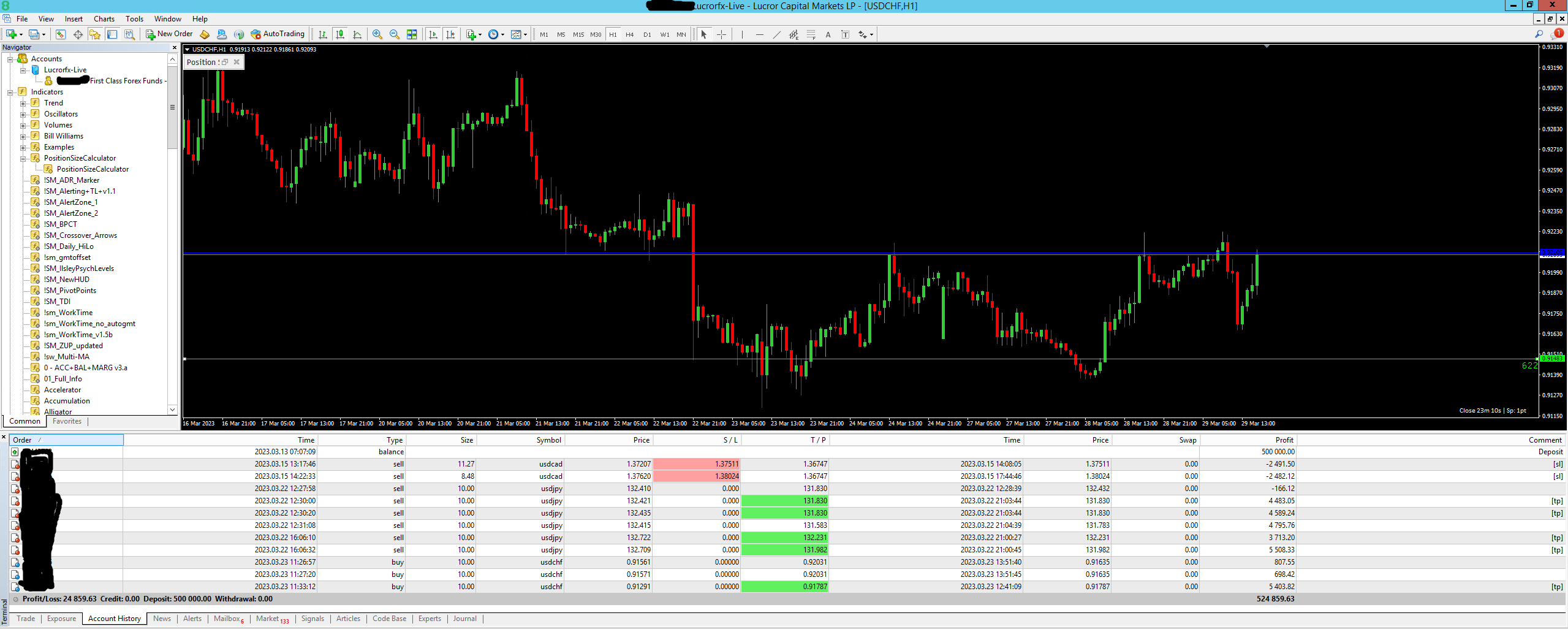Click Navigator scrollbar down arrow
1568x629 pixels.
tap(172, 410)
